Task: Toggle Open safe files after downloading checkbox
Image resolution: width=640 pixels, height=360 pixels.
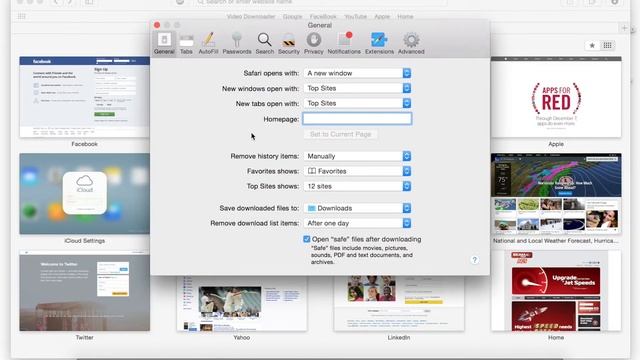Action: pos(307,239)
